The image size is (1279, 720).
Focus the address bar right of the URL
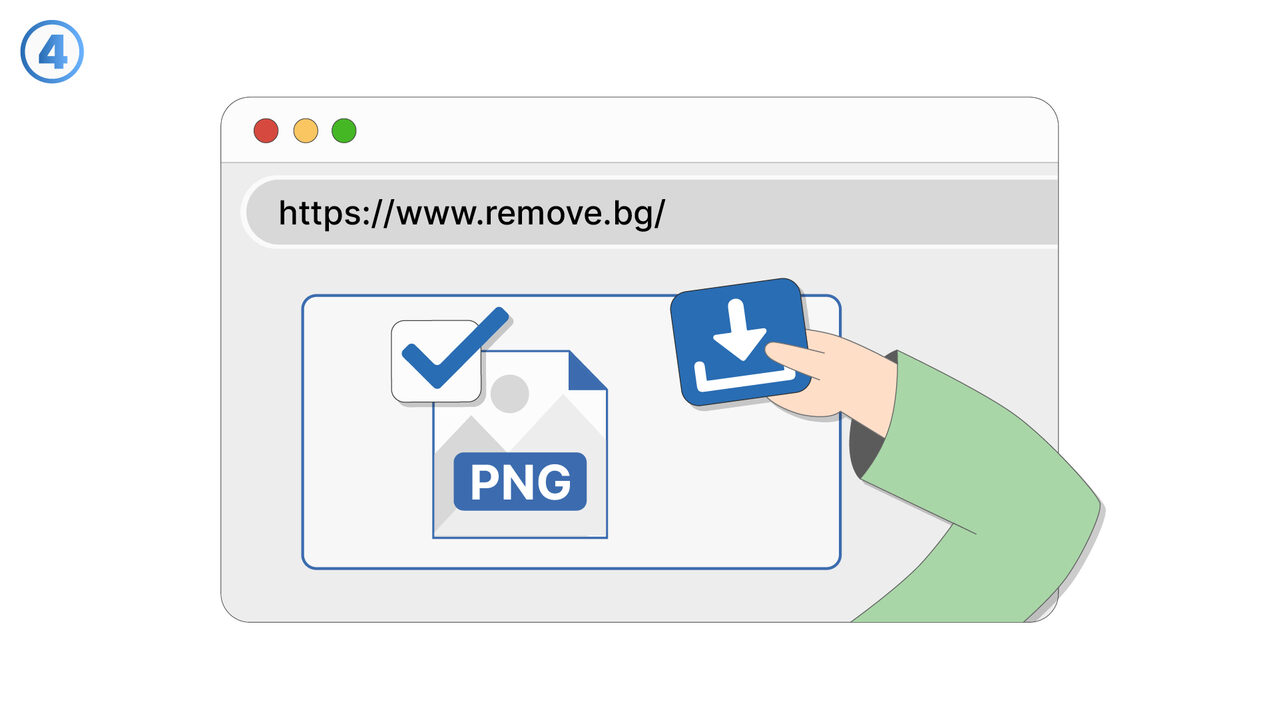point(860,213)
